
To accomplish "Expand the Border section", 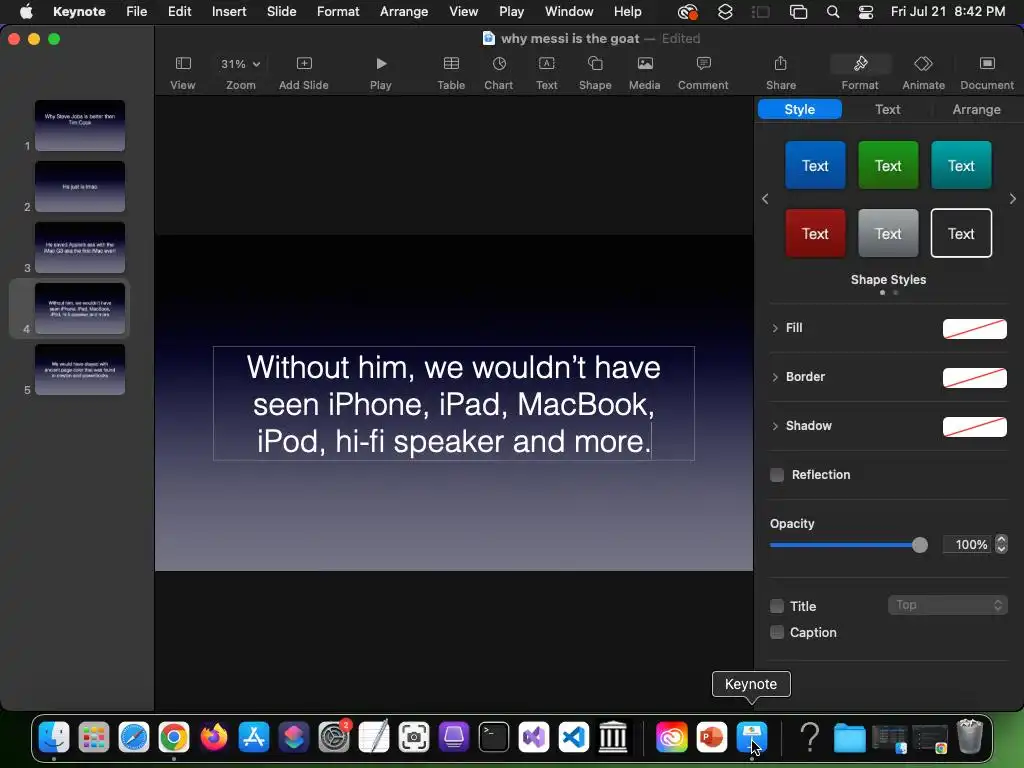I will (x=775, y=377).
